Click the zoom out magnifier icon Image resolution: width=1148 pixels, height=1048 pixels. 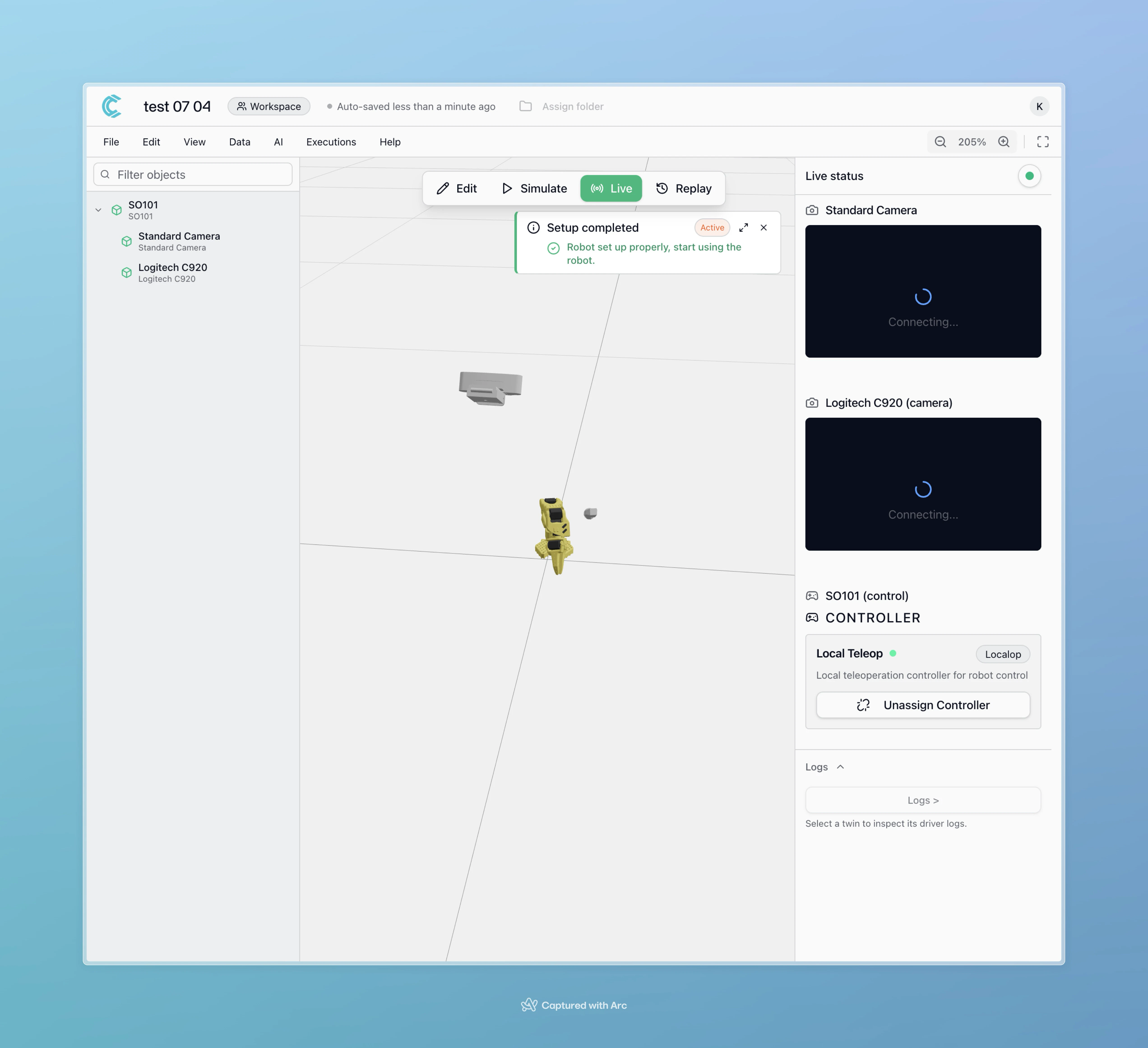(x=941, y=142)
